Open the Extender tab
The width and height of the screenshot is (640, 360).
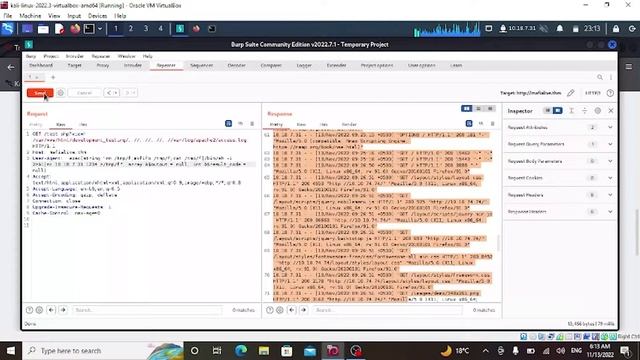[336, 65]
